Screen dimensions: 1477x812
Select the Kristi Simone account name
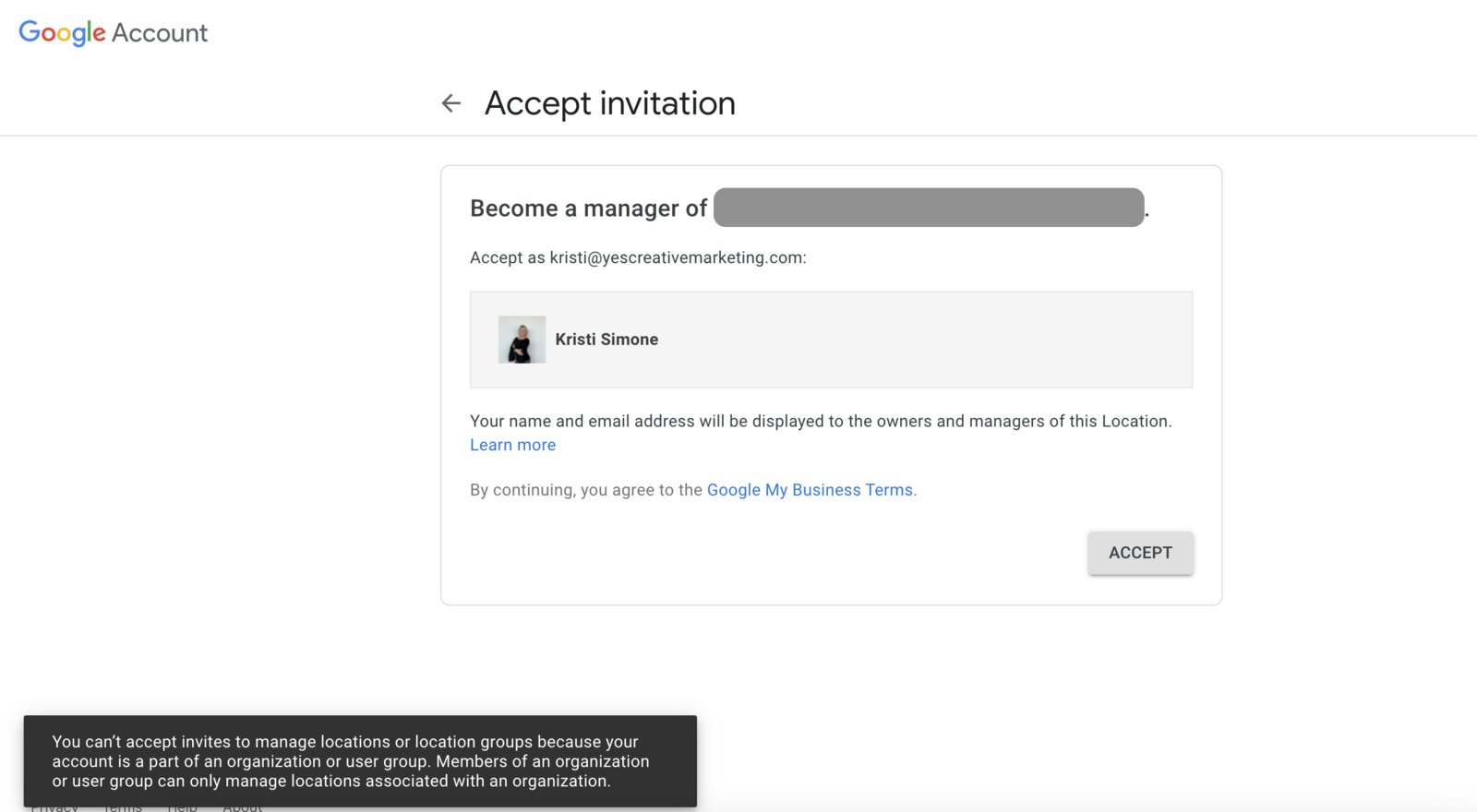point(606,340)
